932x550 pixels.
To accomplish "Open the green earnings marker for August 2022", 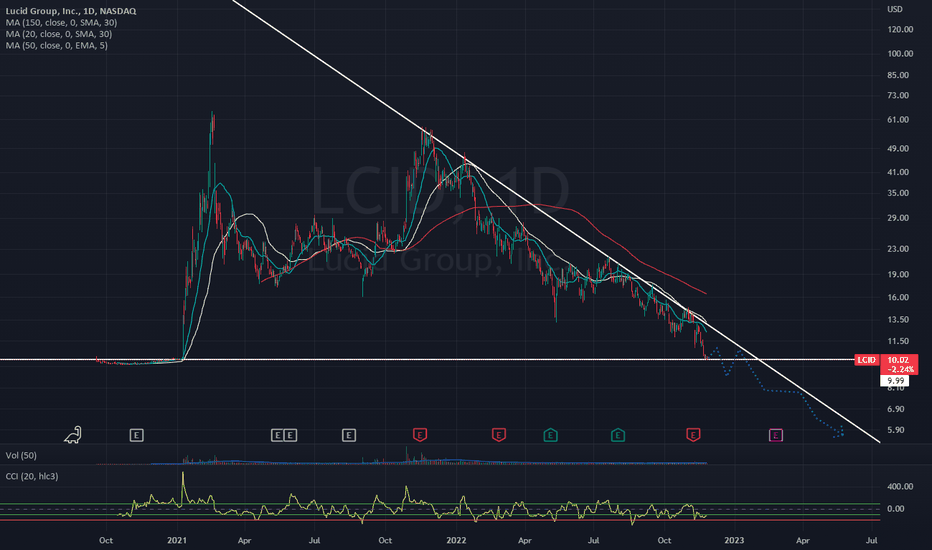I will tap(618, 435).
